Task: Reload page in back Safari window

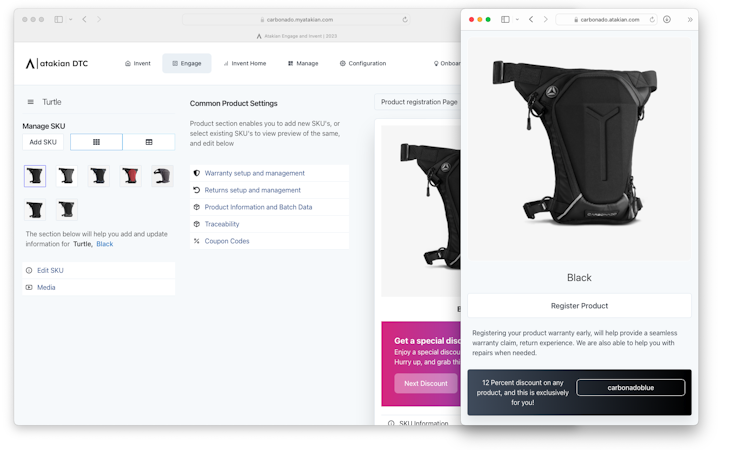Action: click(405, 20)
